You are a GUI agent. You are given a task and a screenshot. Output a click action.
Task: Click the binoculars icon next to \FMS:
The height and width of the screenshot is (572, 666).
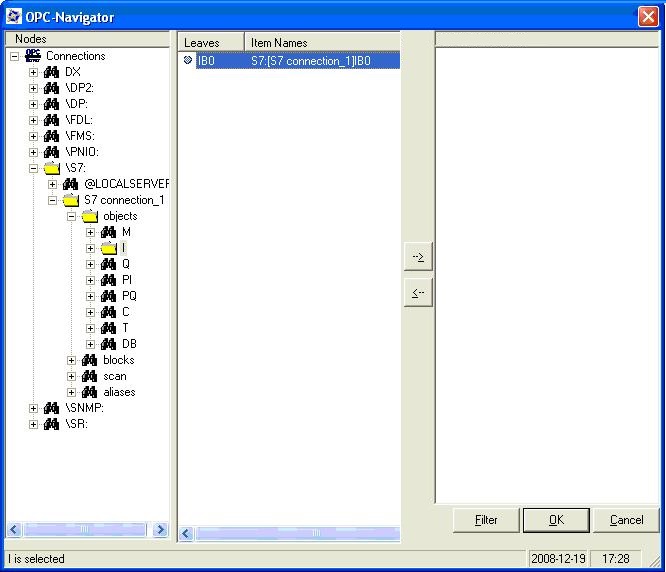51,136
